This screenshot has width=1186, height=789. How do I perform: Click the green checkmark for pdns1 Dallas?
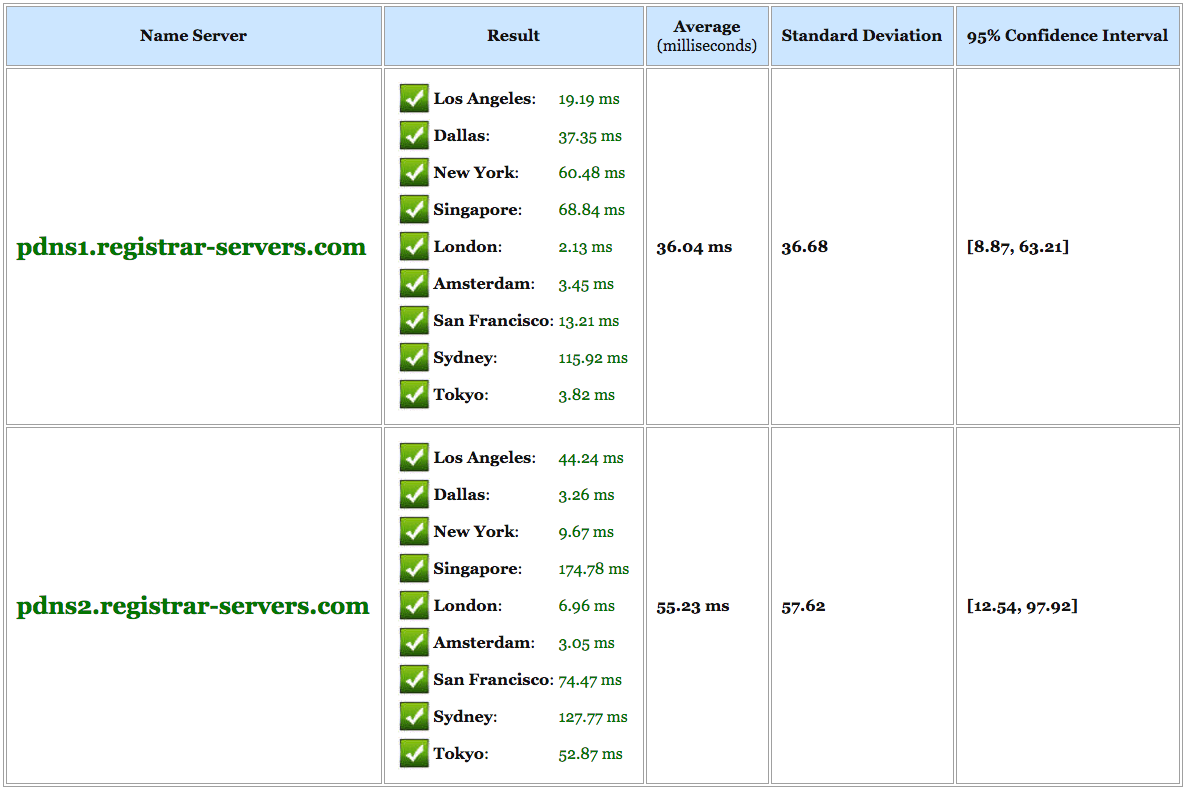(414, 135)
